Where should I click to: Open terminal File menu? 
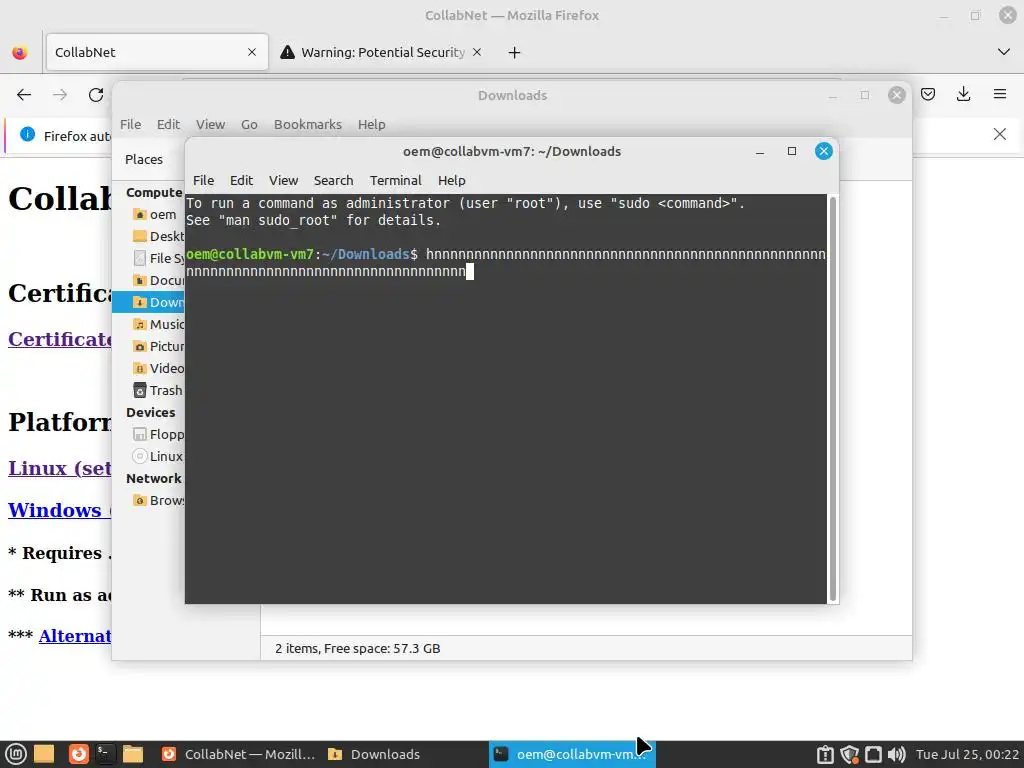(x=203, y=180)
